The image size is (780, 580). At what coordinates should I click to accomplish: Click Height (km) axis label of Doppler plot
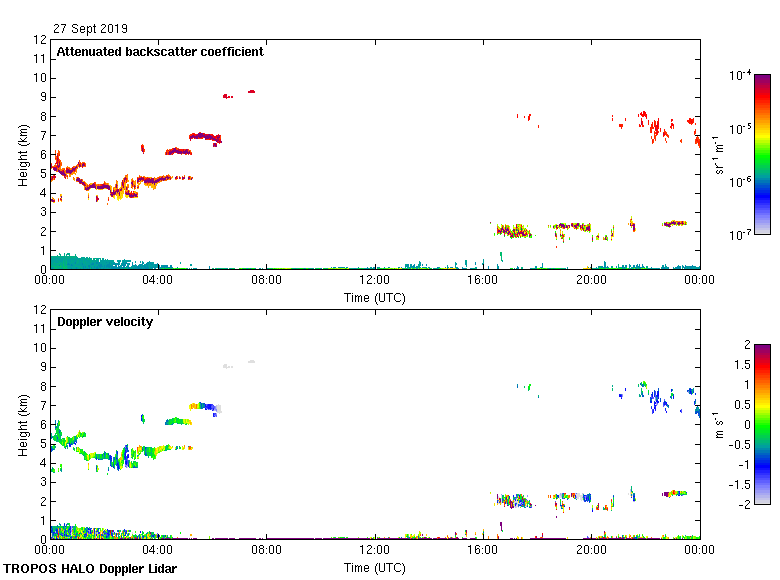tap(23, 424)
